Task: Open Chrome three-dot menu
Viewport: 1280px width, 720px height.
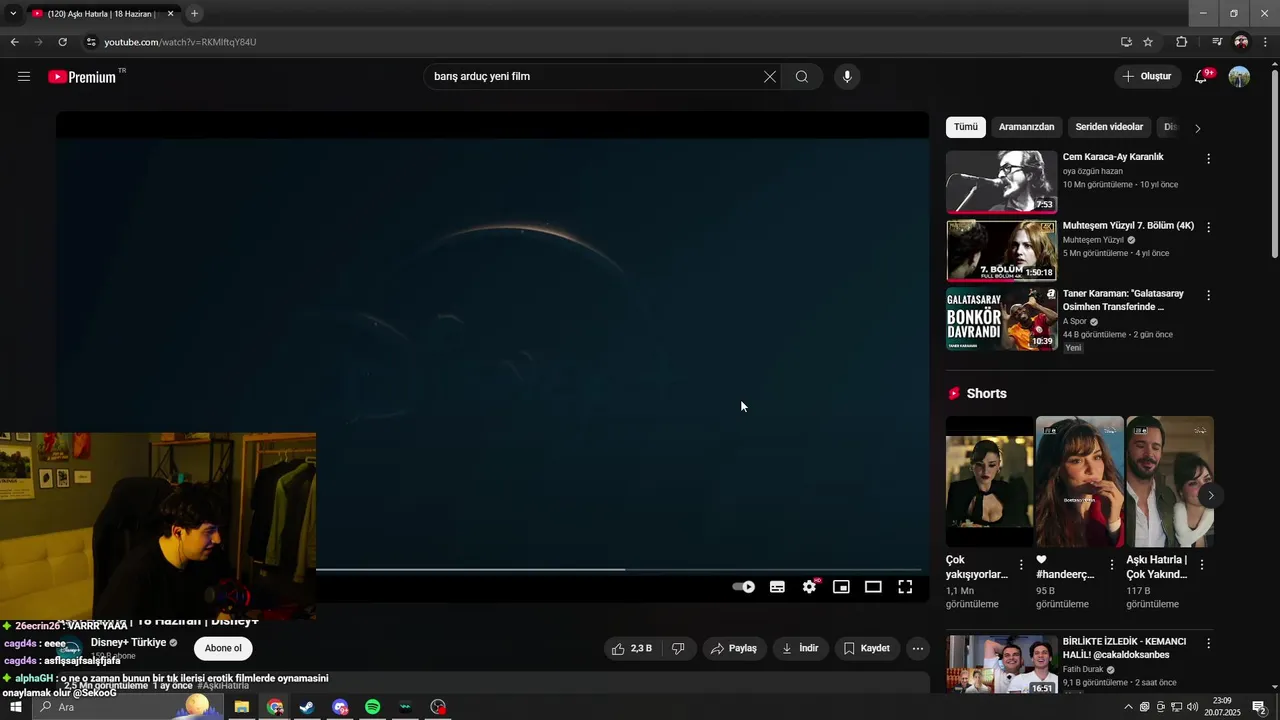Action: click(1266, 42)
